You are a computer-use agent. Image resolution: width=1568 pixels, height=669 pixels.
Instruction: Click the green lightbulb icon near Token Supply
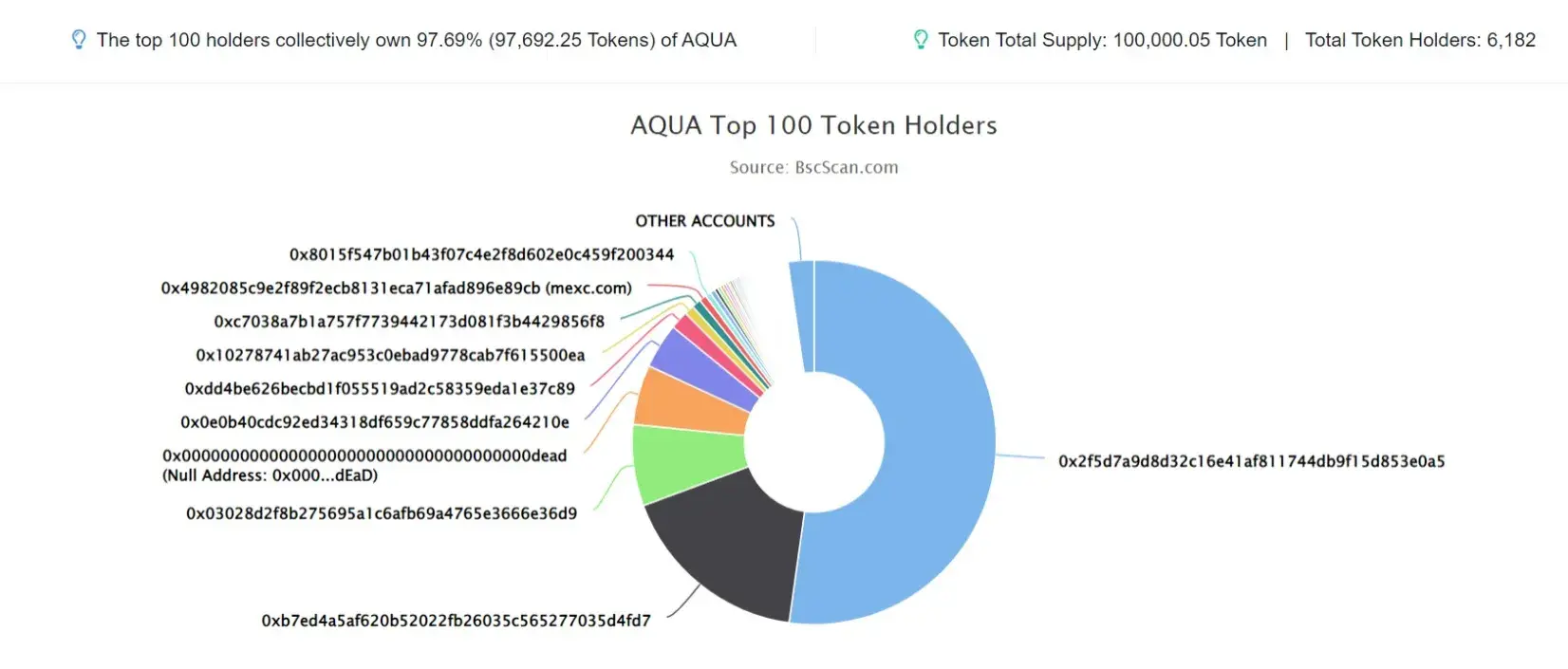point(921,40)
